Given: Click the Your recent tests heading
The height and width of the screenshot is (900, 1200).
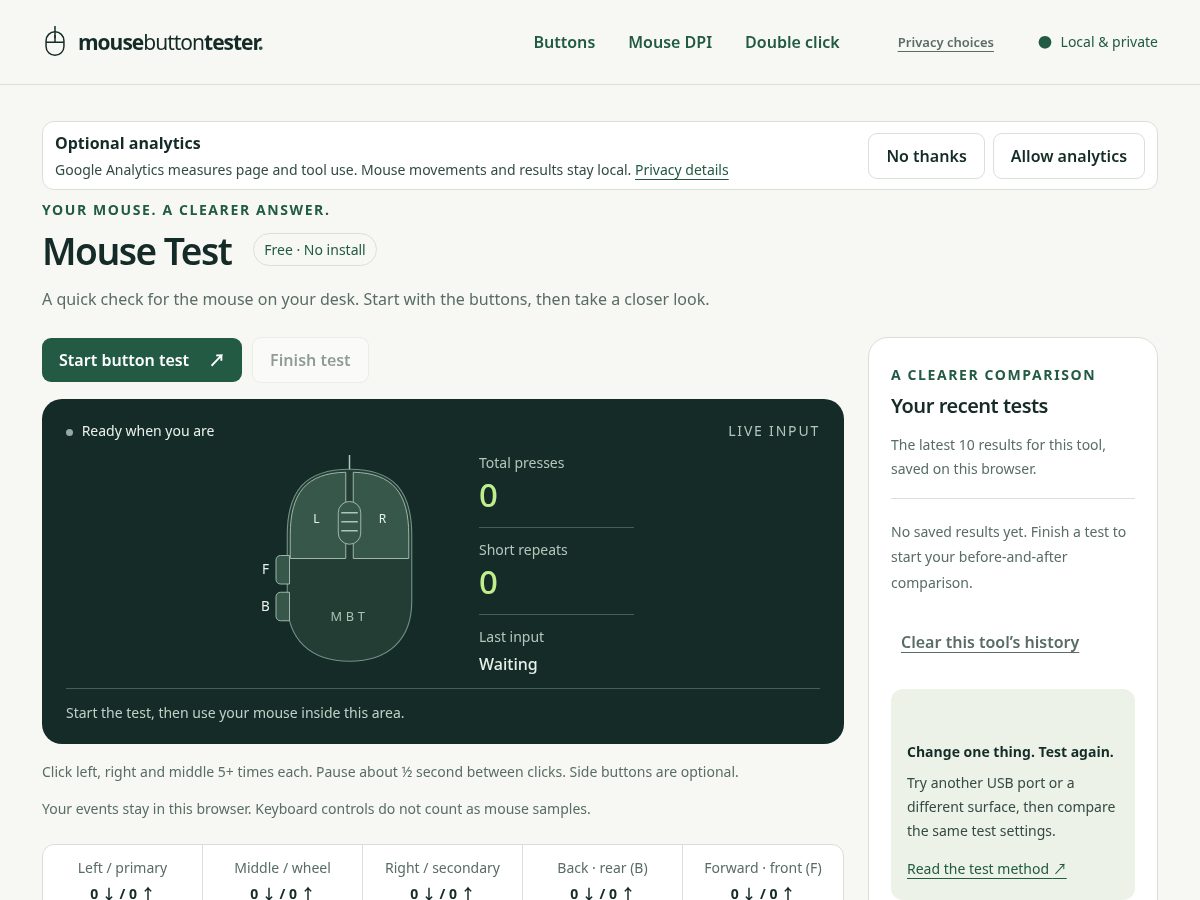Looking at the screenshot, I should pos(969,406).
